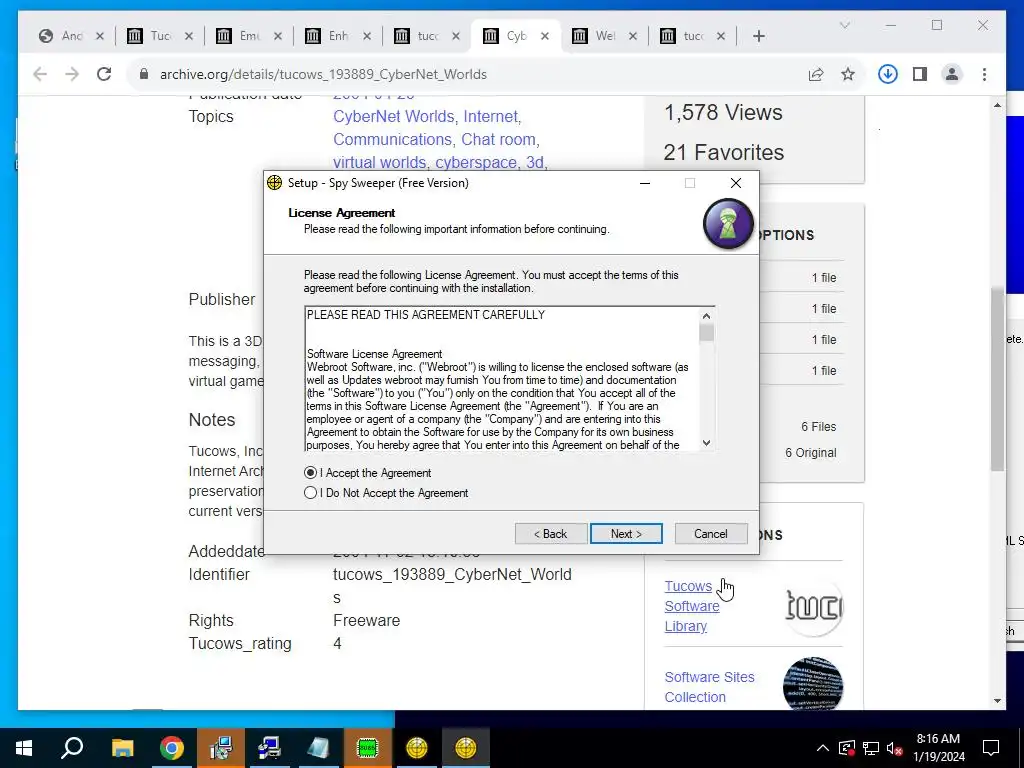Switch to the 'Tuc' second tab
Viewport: 1024px width, 768px height.
click(x=161, y=36)
